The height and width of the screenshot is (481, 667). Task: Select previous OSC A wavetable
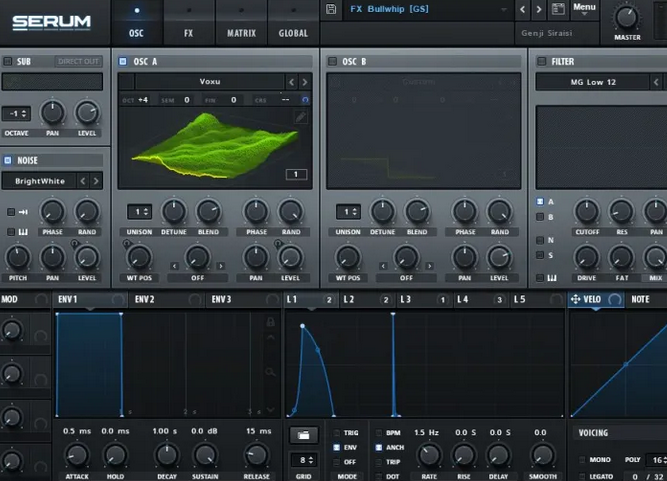pos(291,82)
